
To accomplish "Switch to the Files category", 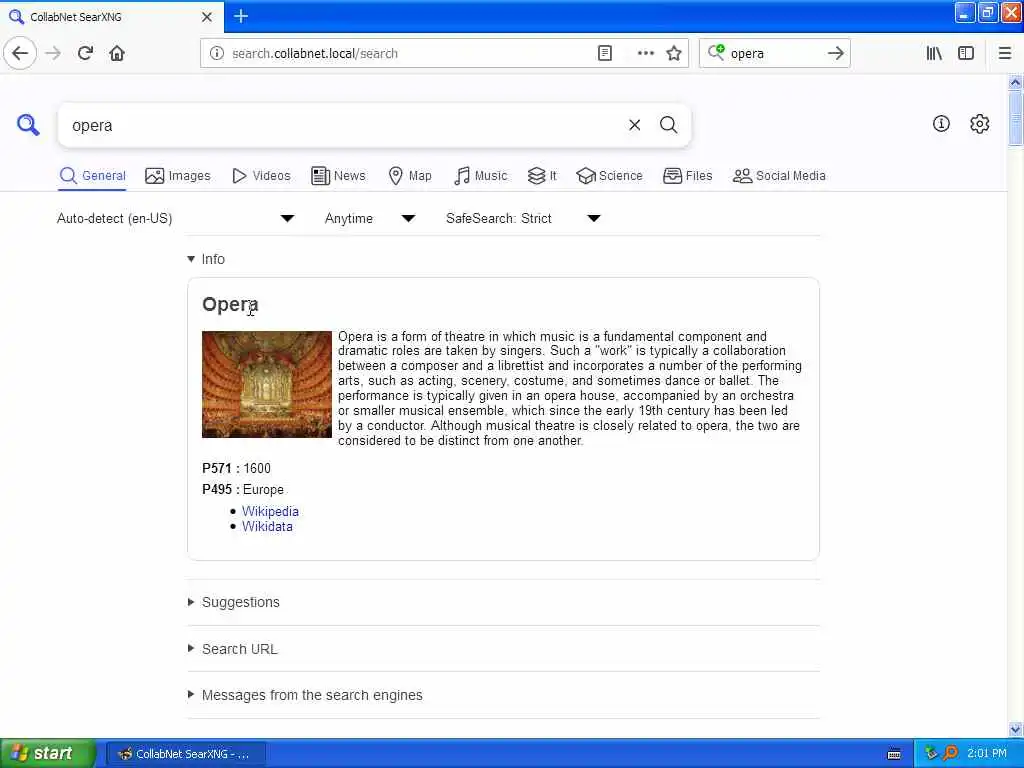I will point(688,176).
